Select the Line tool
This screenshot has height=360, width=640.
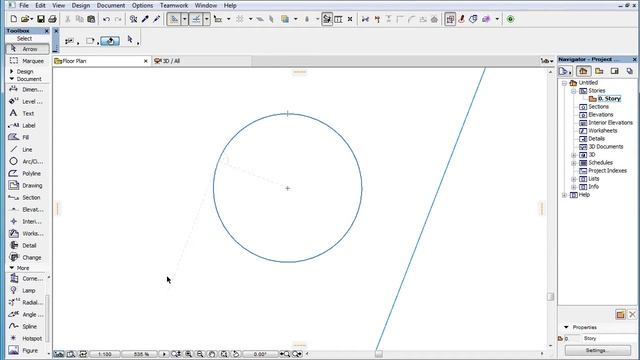pos(28,149)
